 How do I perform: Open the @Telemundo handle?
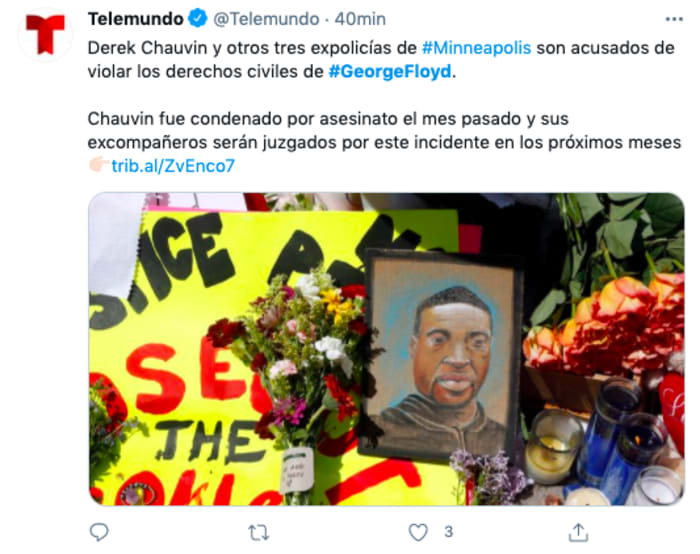266,19
